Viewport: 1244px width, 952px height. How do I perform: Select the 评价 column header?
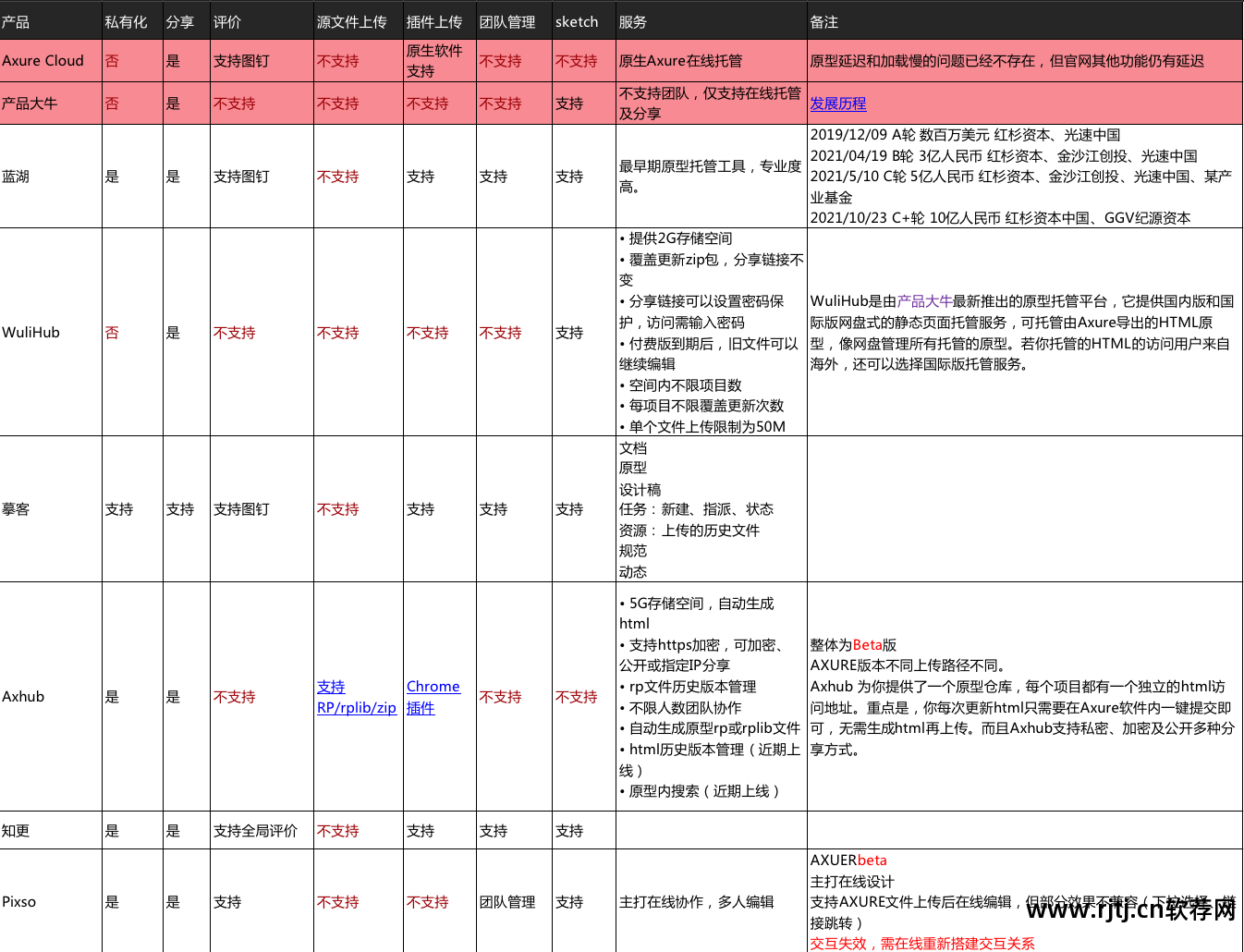[x=262, y=21]
